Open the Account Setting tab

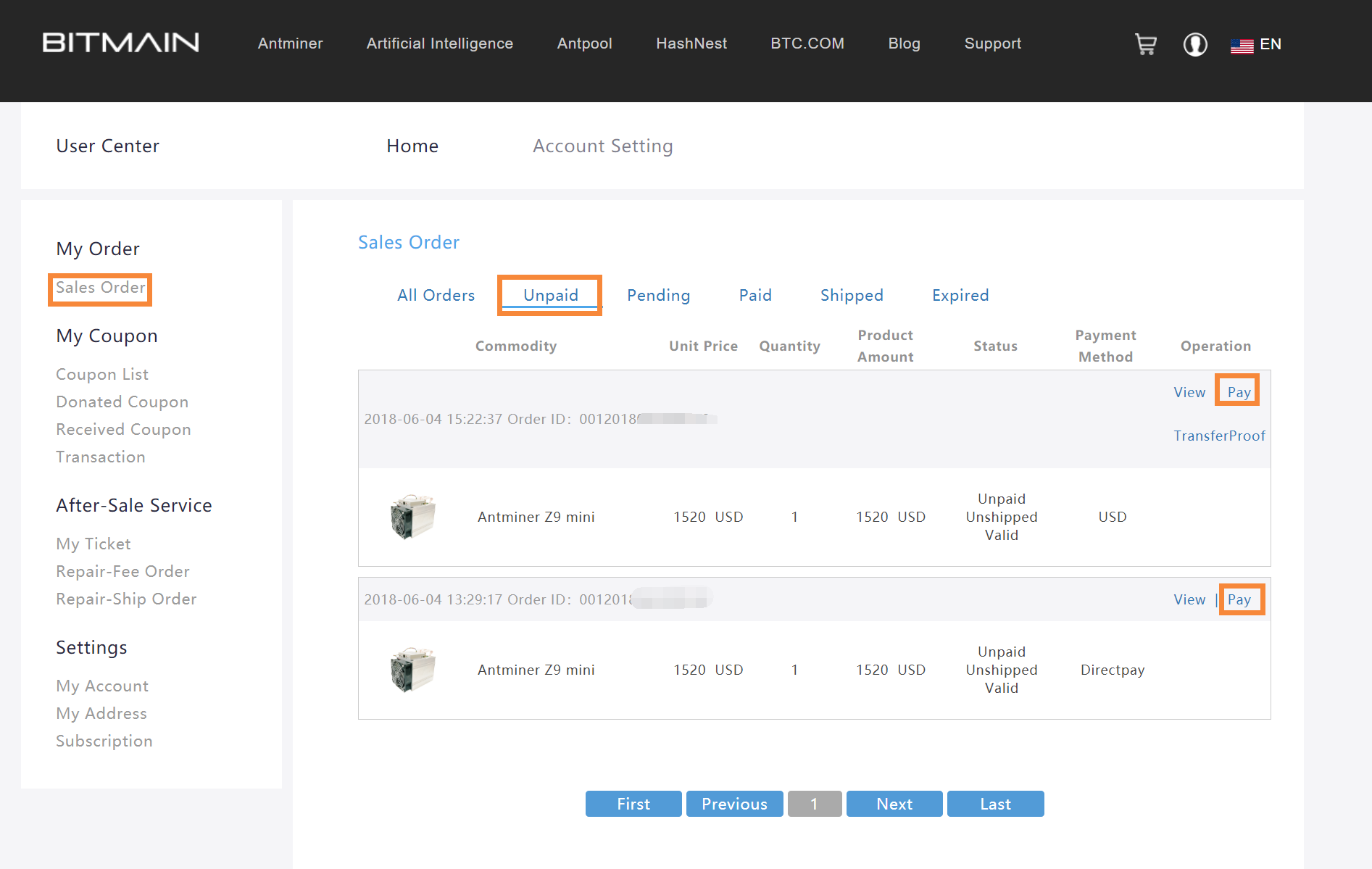[x=603, y=146]
